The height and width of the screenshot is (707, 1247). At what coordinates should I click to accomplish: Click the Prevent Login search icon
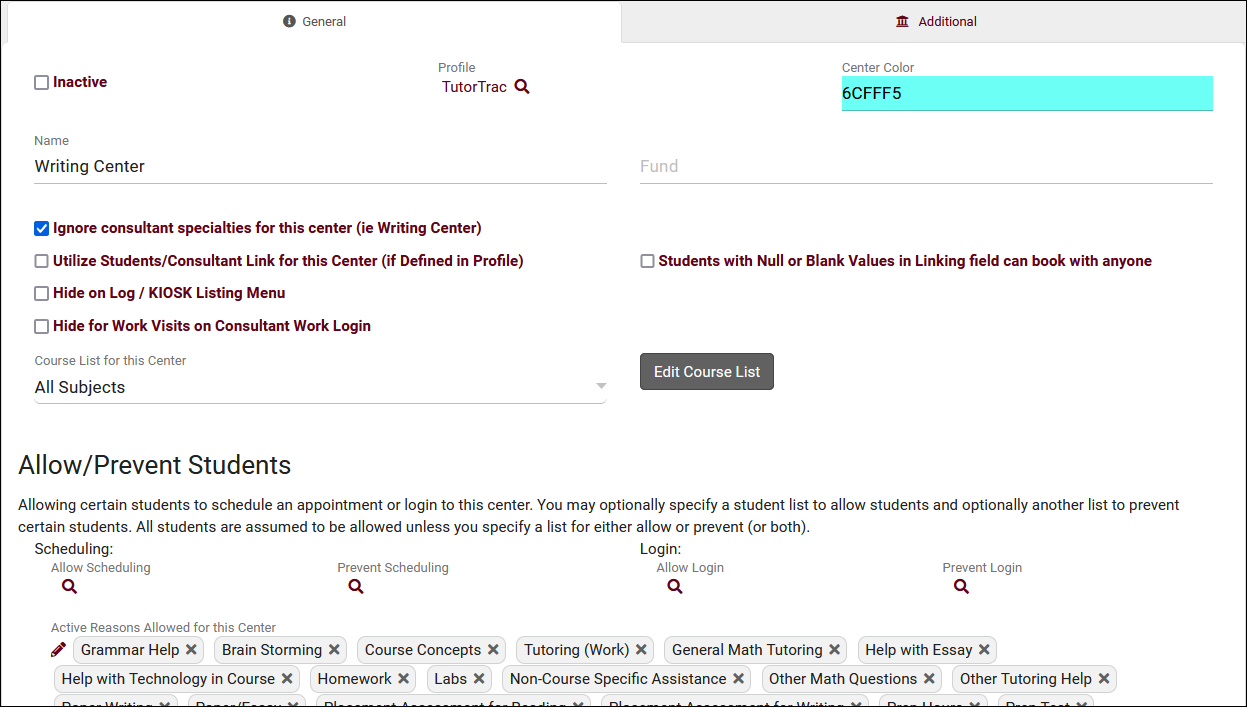click(x=961, y=587)
